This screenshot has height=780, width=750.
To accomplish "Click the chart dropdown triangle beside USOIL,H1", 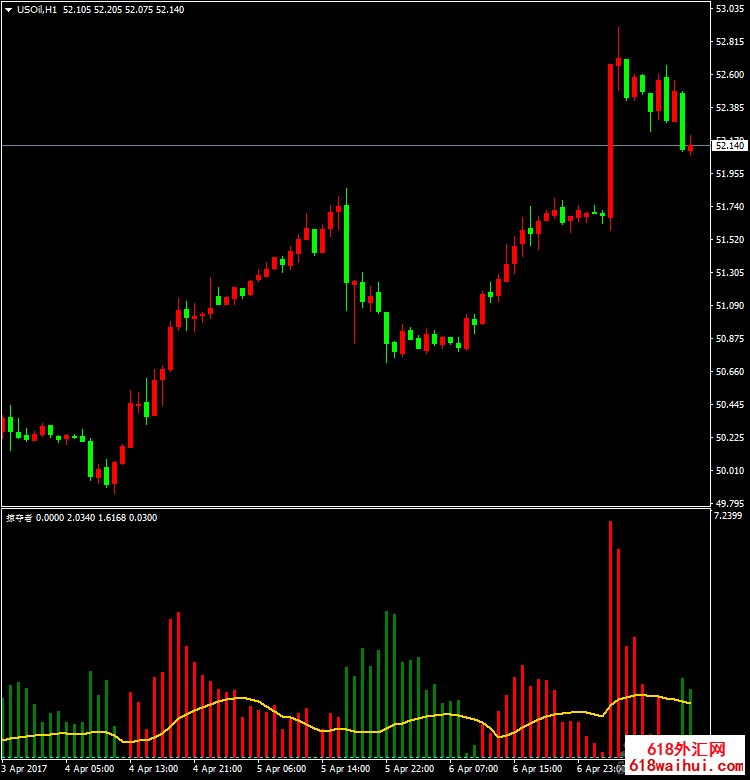I will click(x=9, y=9).
